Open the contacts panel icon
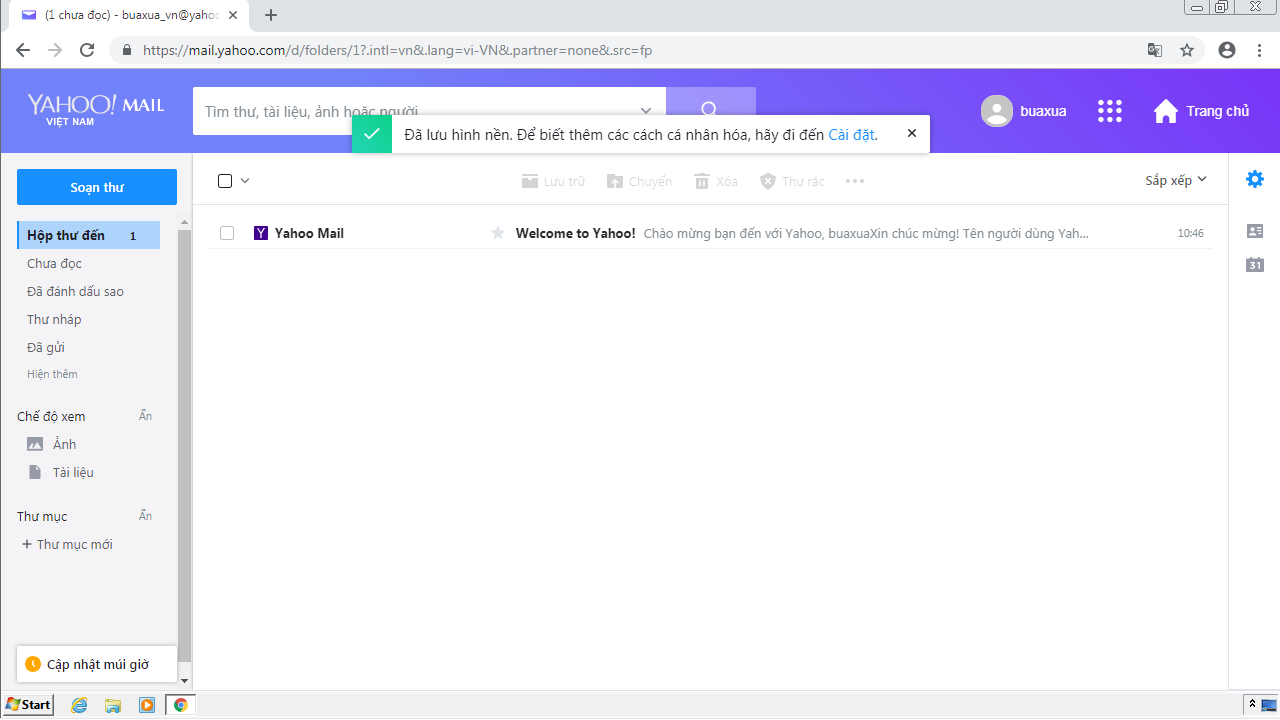Screen dimensions: 1280x720 (x=1255, y=231)
